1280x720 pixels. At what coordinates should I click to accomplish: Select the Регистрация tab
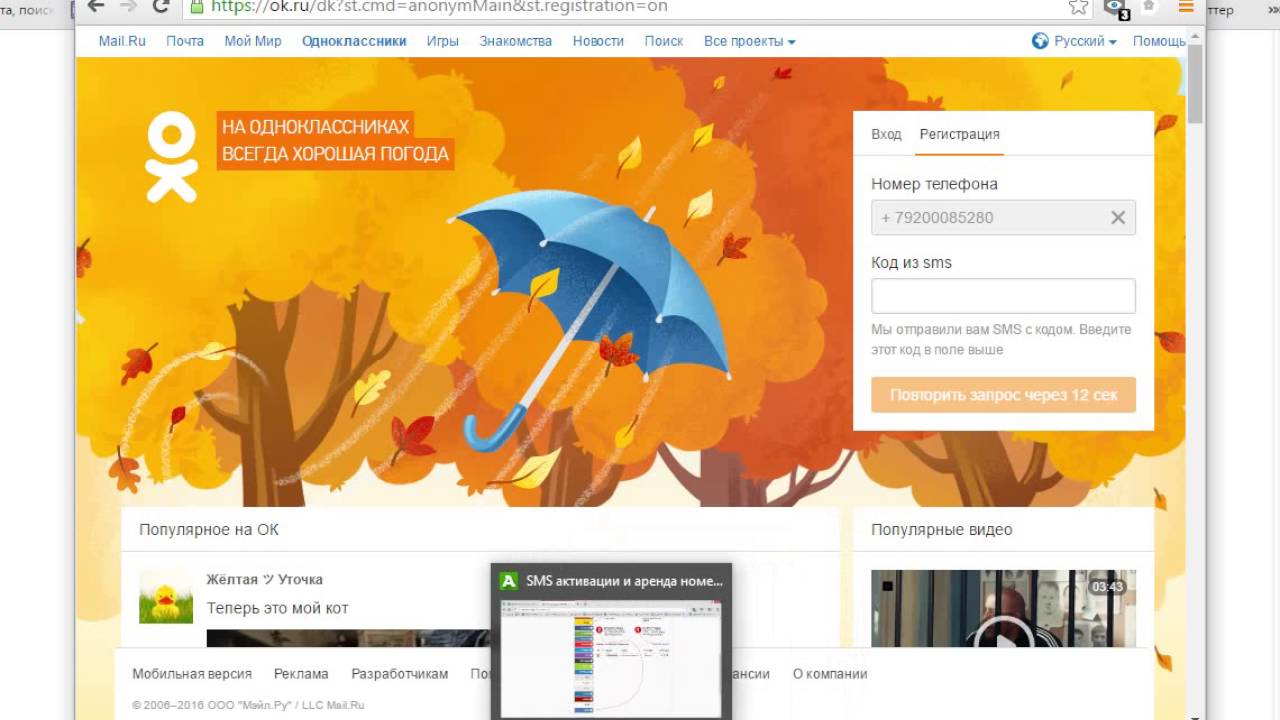tap(959, 134)
